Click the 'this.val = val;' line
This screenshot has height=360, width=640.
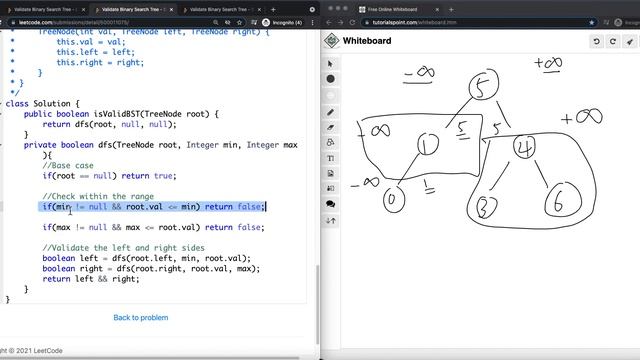91,42
